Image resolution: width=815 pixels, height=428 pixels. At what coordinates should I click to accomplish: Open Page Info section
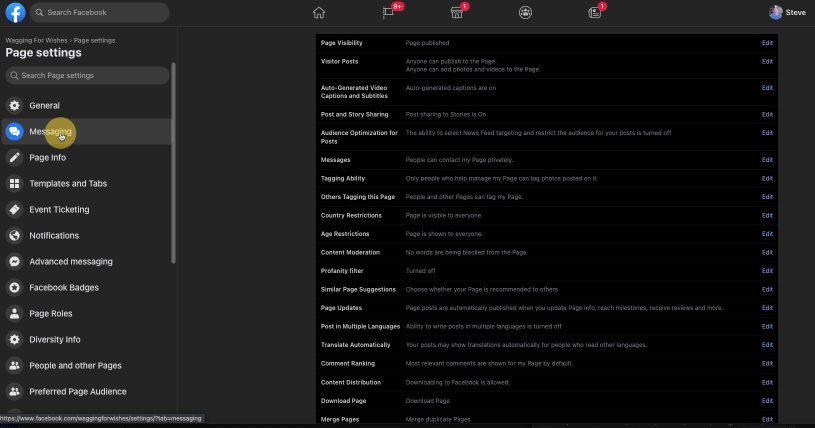86,158
